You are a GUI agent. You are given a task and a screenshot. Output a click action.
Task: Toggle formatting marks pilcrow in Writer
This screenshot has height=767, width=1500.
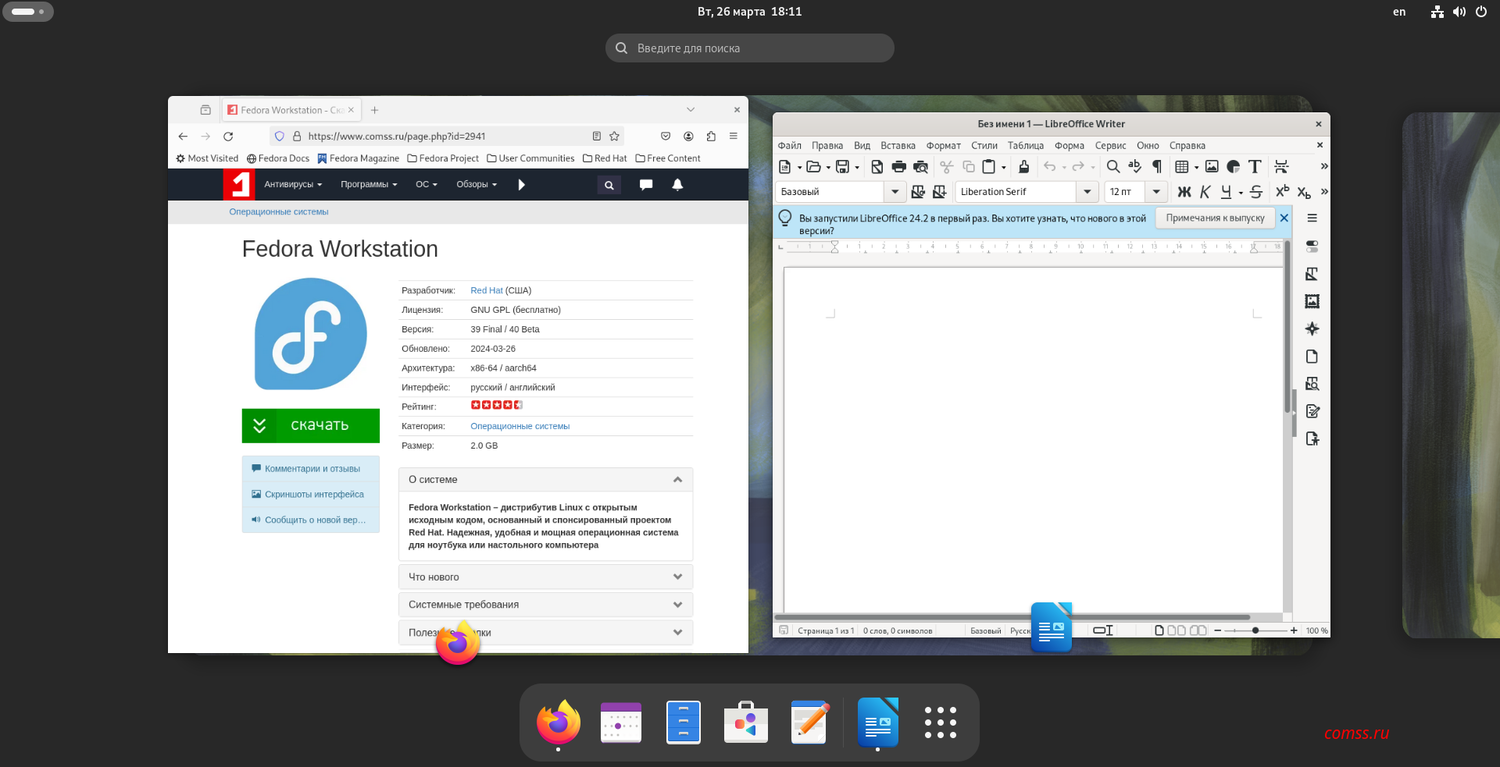point(1157,167)
